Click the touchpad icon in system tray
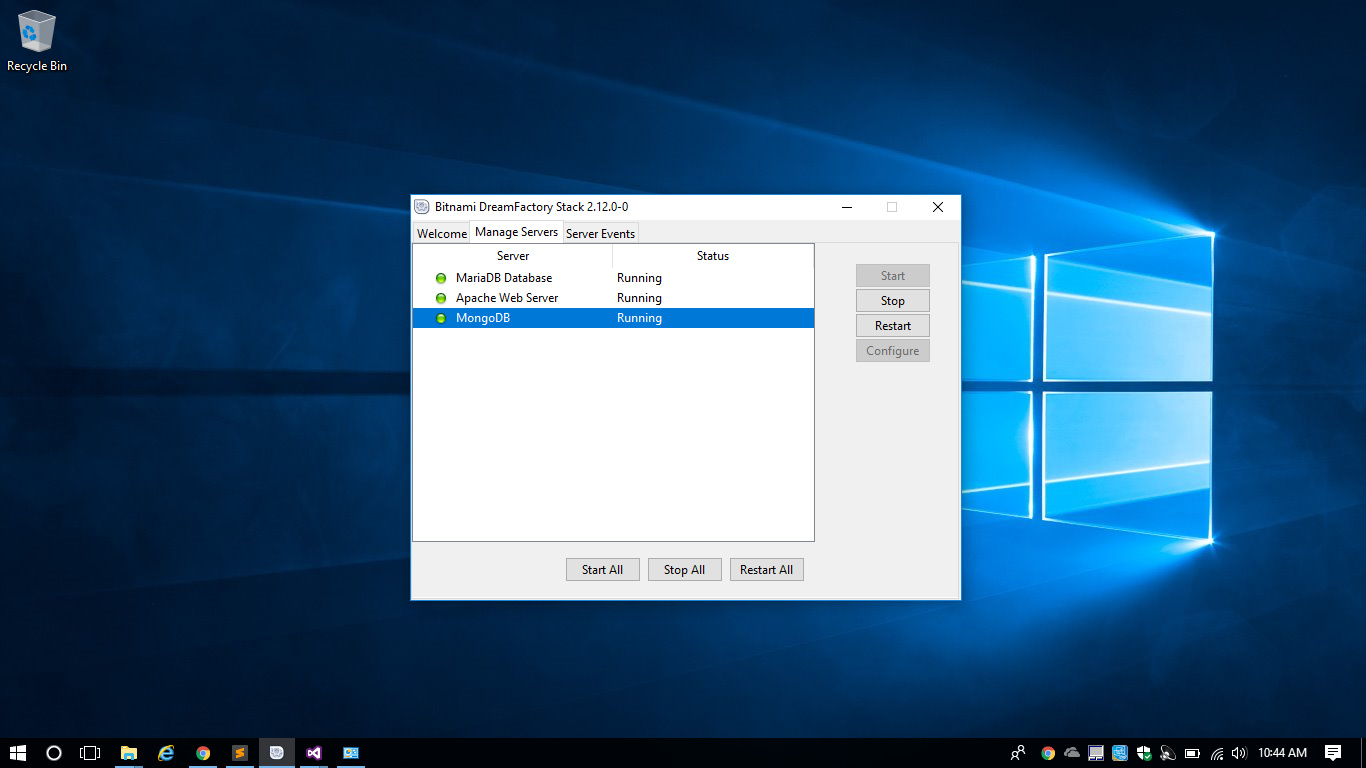The width and height of the screenshot is (1366, 768). pyautogui.click(x=1096, y=753)
